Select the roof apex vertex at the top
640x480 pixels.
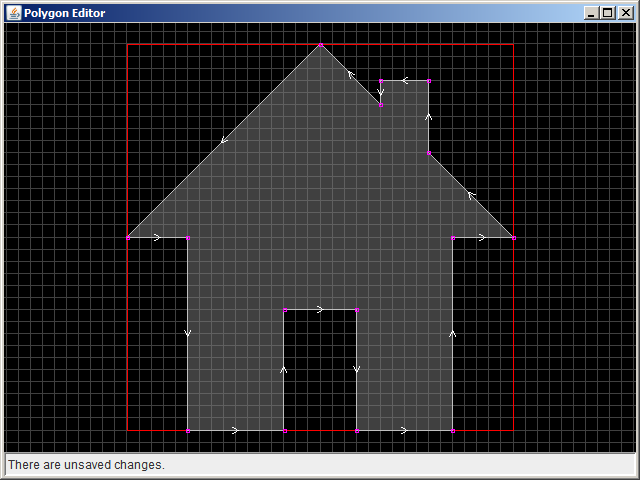click(321, 45)
